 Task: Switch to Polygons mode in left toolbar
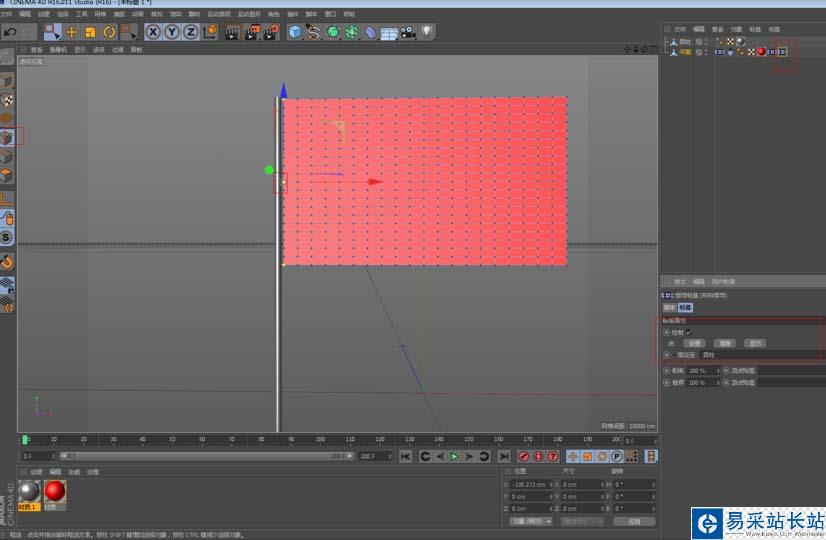(7, 175)
